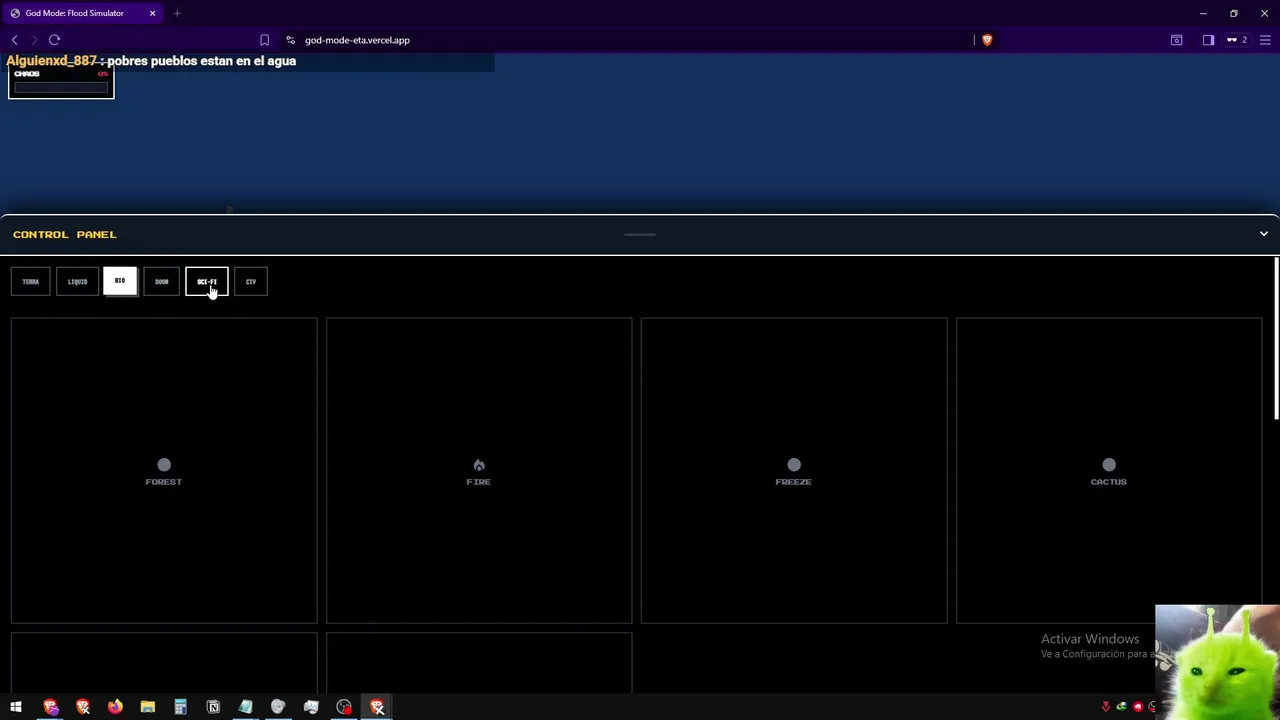Open Calculator from the taskbar

click(180, 707)
